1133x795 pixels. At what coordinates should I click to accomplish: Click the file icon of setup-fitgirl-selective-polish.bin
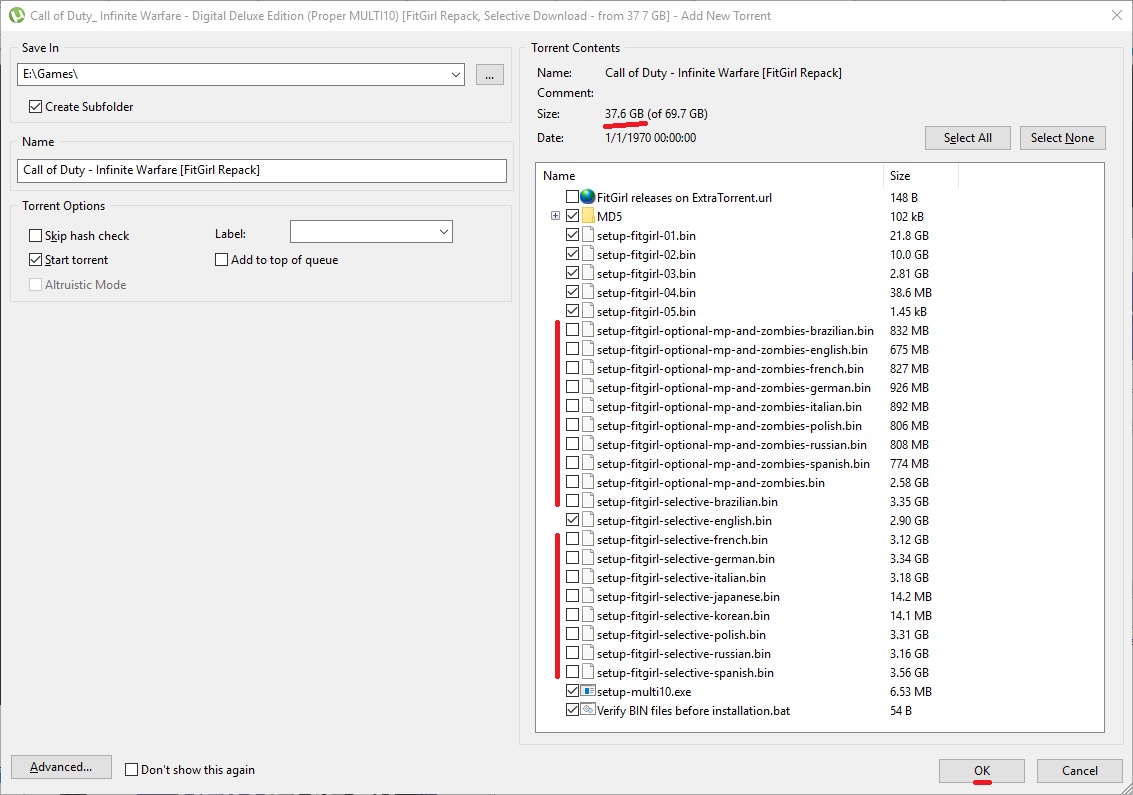(587, 634)
